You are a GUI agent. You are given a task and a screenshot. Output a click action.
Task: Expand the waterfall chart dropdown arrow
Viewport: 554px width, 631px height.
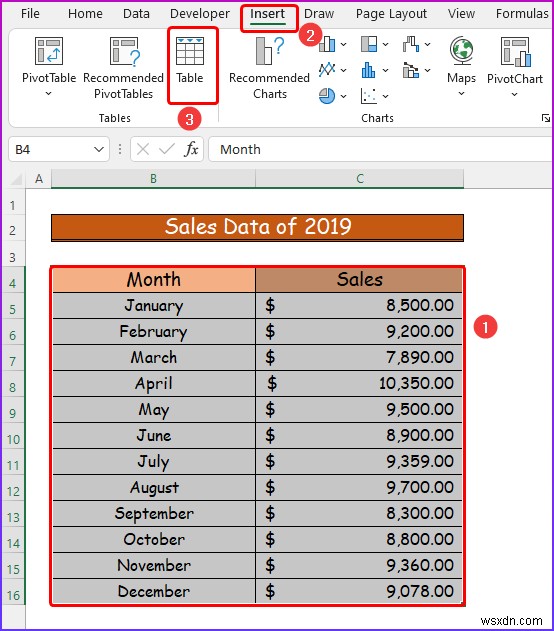pyautogui.click(x=427, y=44)
